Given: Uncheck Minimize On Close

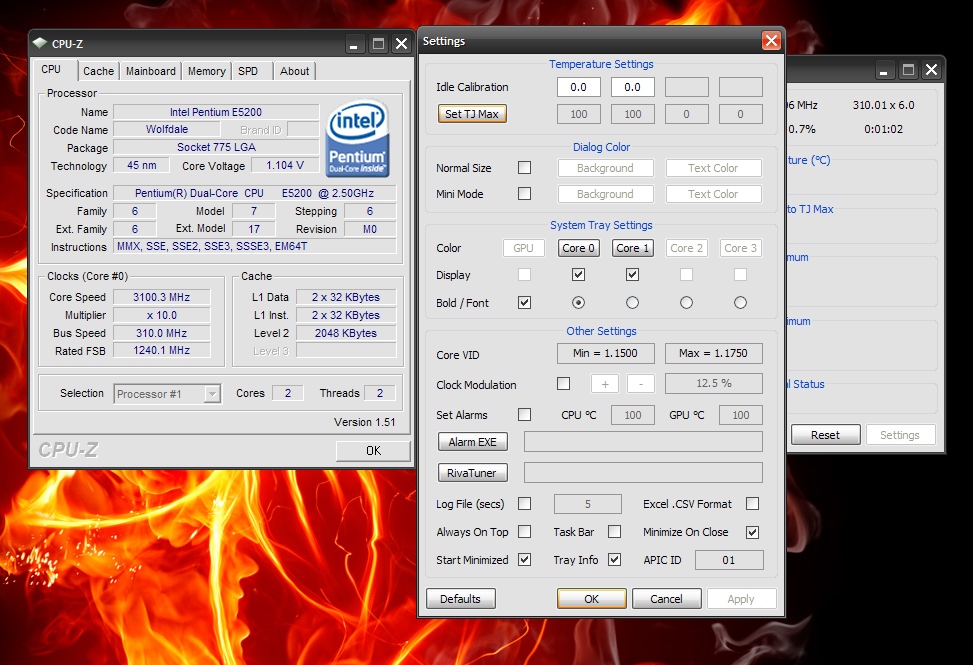Looking at the screenshot, I should (x=752, y=532).
